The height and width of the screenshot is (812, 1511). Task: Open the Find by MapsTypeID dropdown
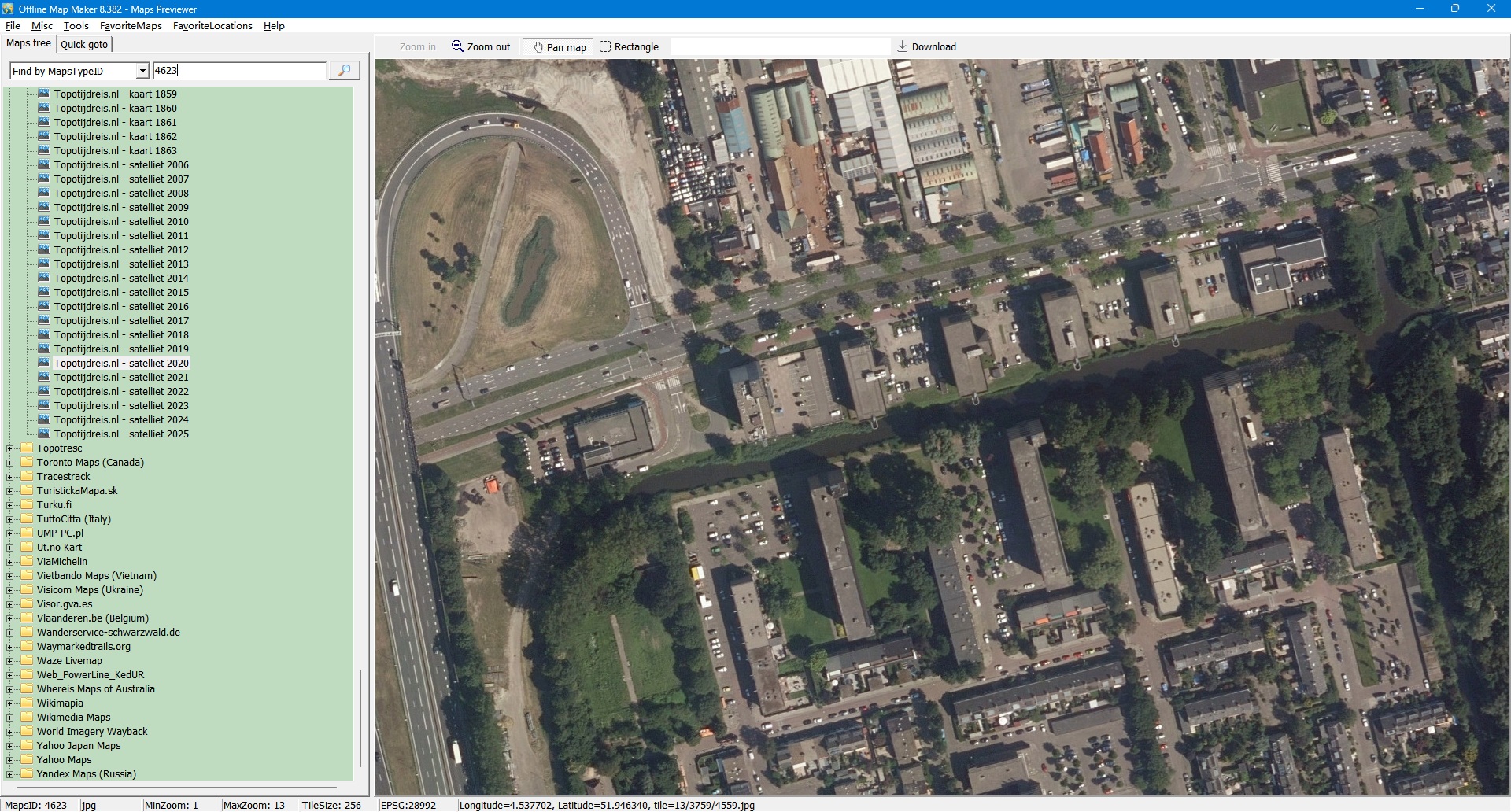click(x=142, y=71)
